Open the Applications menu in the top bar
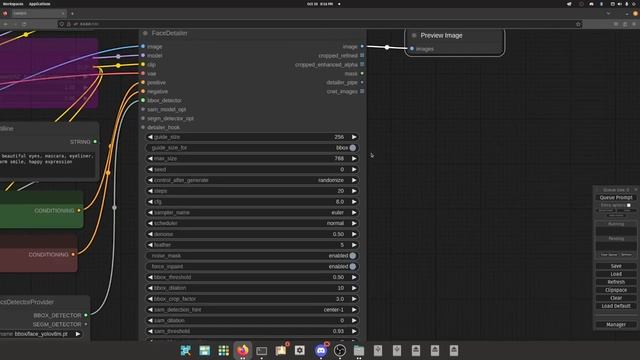This screenshot has width=640, height=360. tap(40, 4)
